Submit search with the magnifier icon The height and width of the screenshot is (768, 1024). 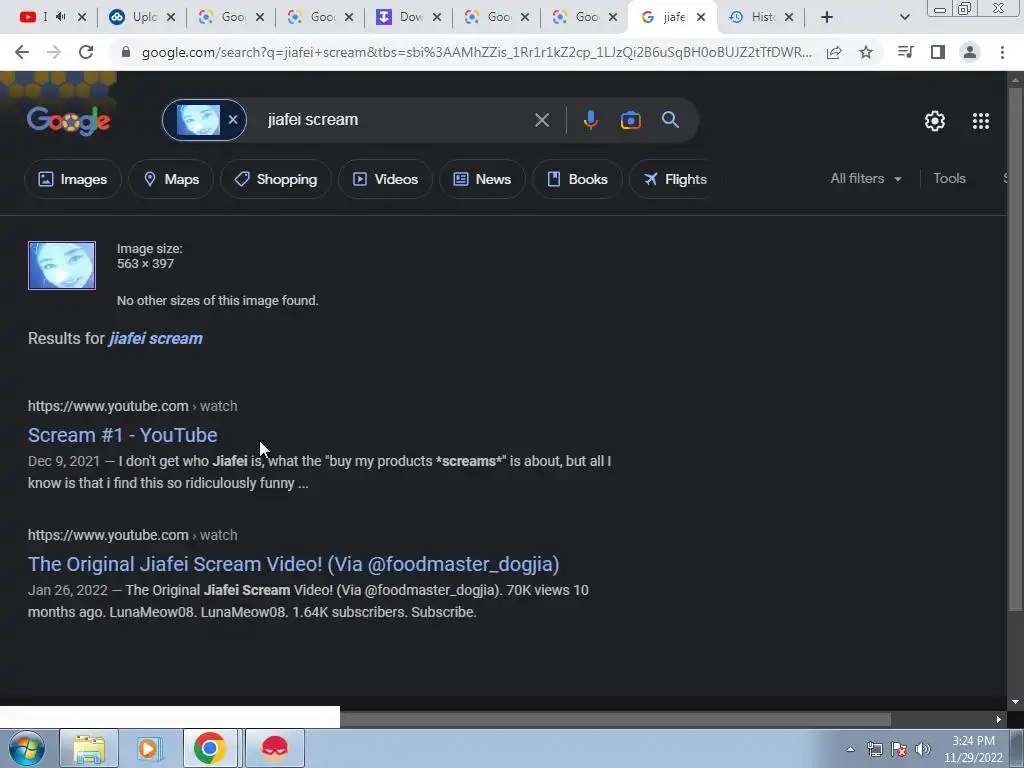tap(670, 120)
